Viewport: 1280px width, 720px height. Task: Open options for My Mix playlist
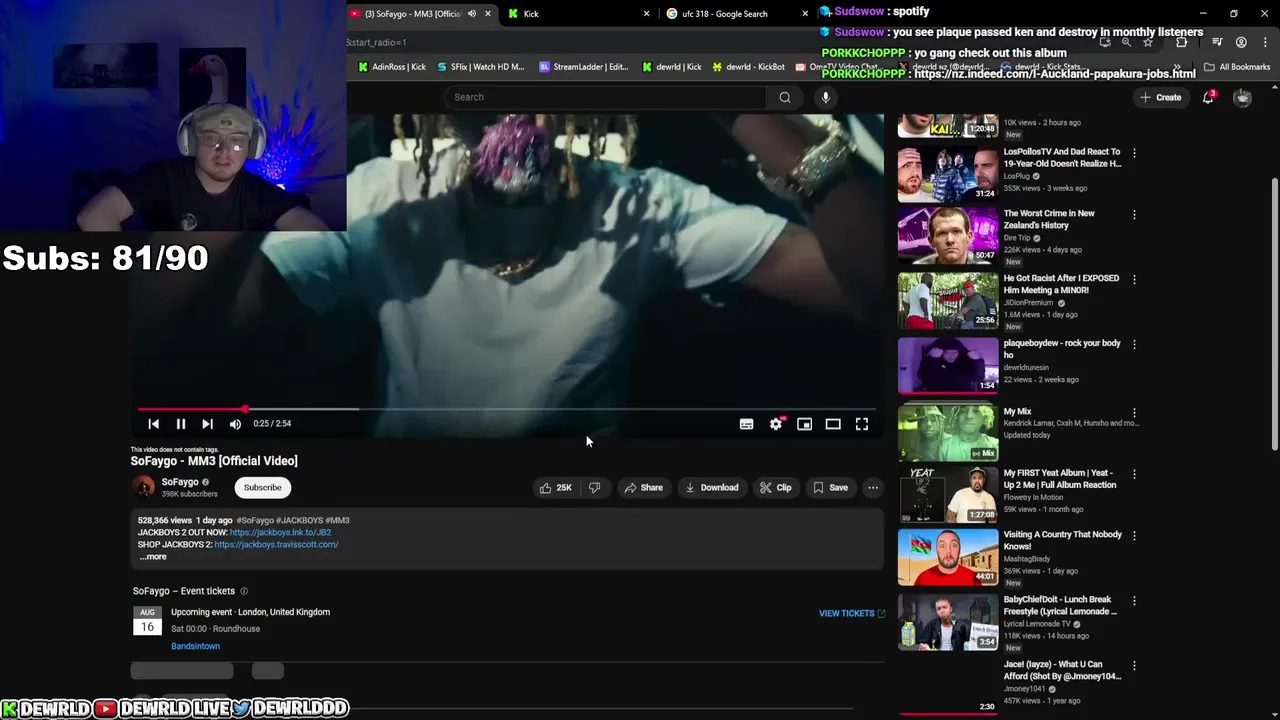pyautogui.click(x=1134, y=412)
